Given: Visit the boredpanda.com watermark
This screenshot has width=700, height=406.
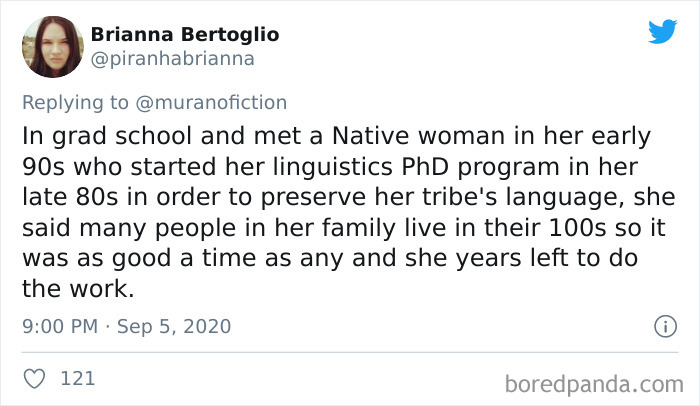Looking at the screenshot, I should point(594,385).
